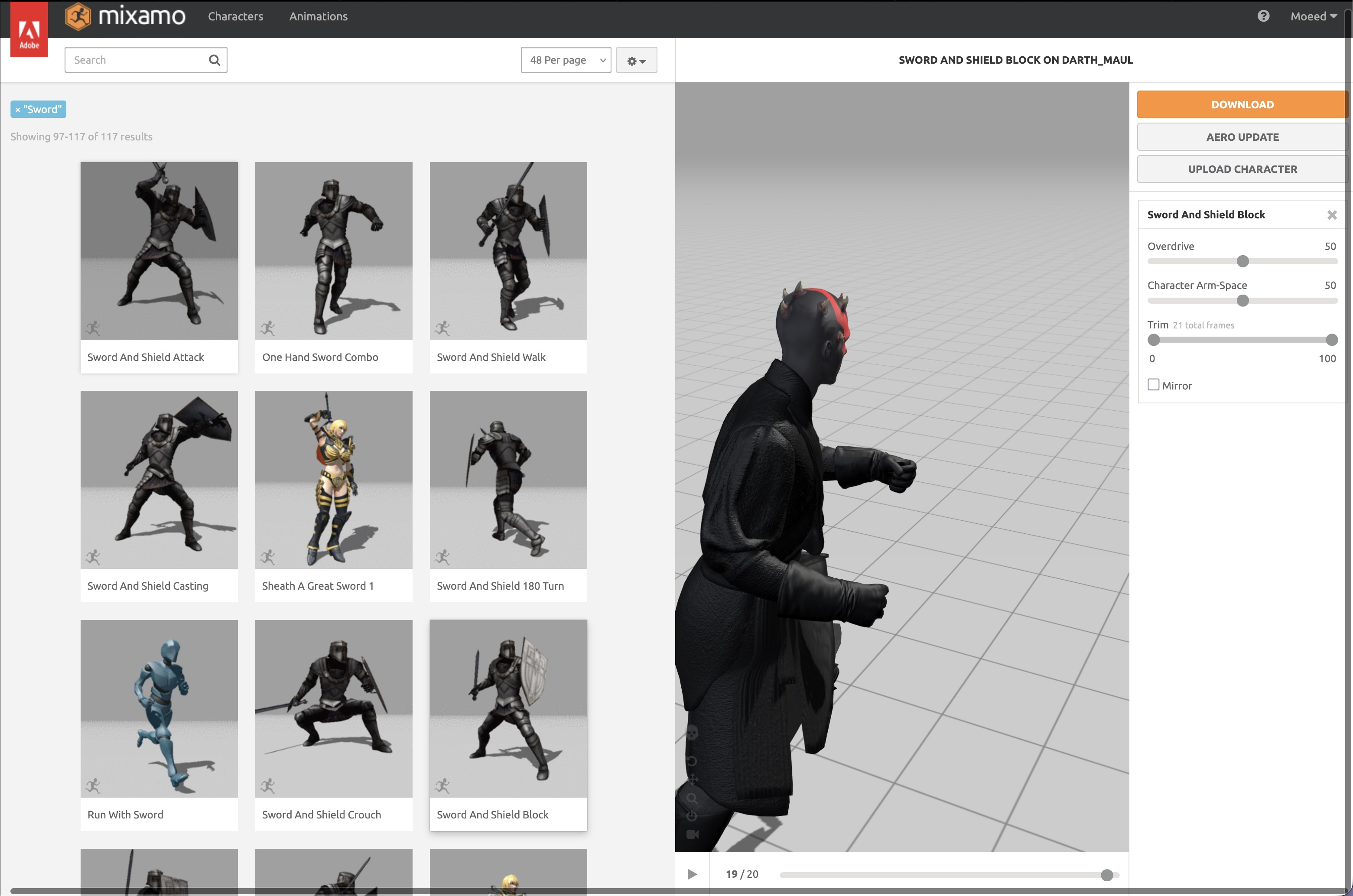The width and height of the screenshot is (1353, 896).
Task: Click the orange DOWNLOAD button
Action: pyautogui.click(x=1242, y=104)
